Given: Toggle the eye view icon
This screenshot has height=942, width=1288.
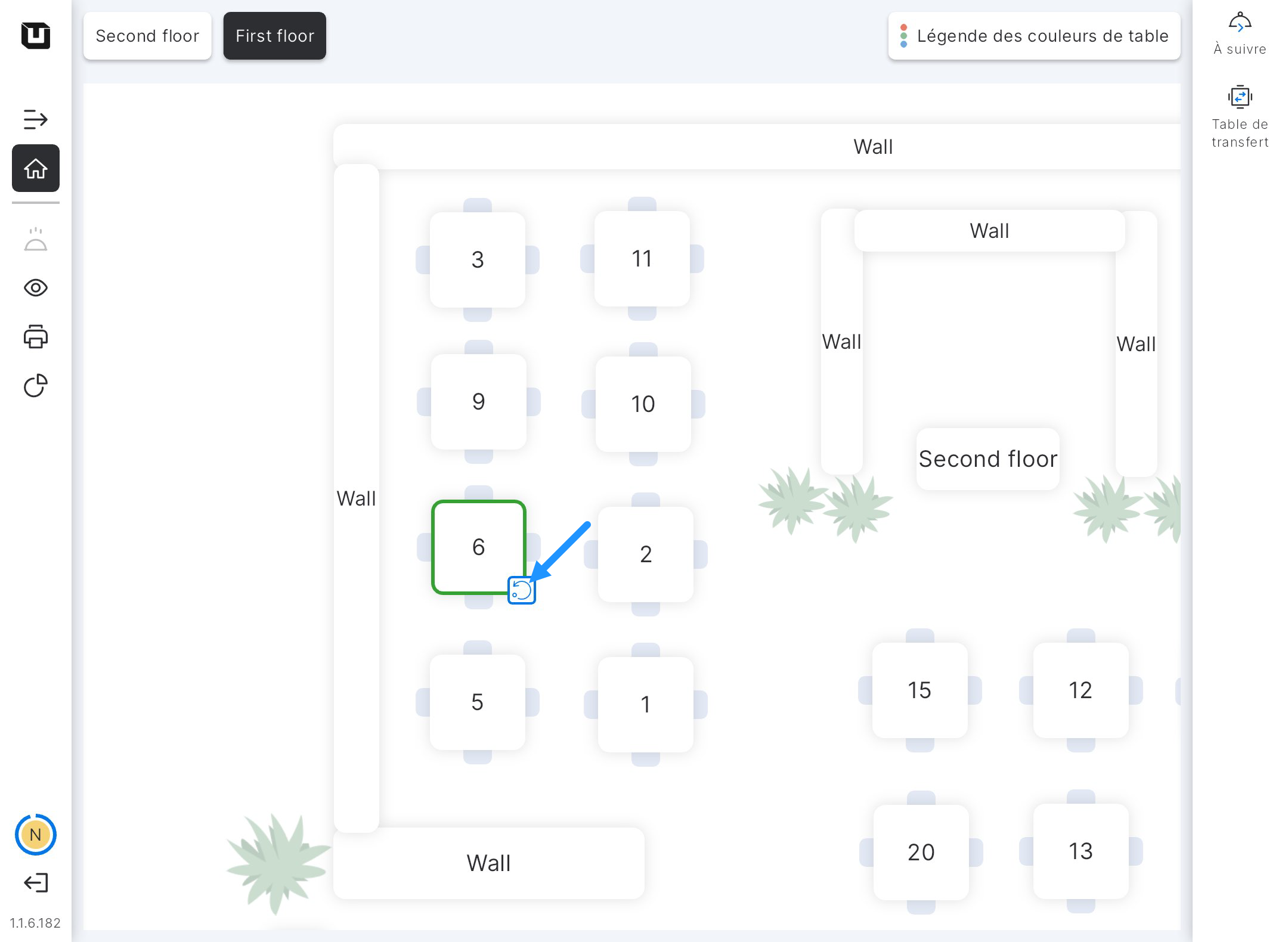Looking at the screenshot, I should pyautogui.click(x=36, y=288).
